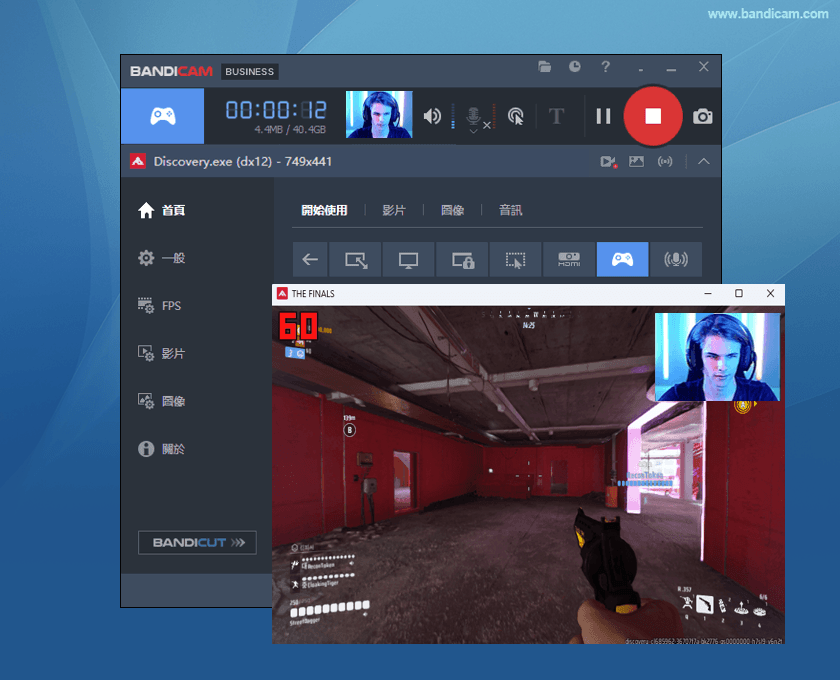Minimize THE FINALS window
Image resolution: width=840 pixels, height=680 pixels.
coord(708,294)
